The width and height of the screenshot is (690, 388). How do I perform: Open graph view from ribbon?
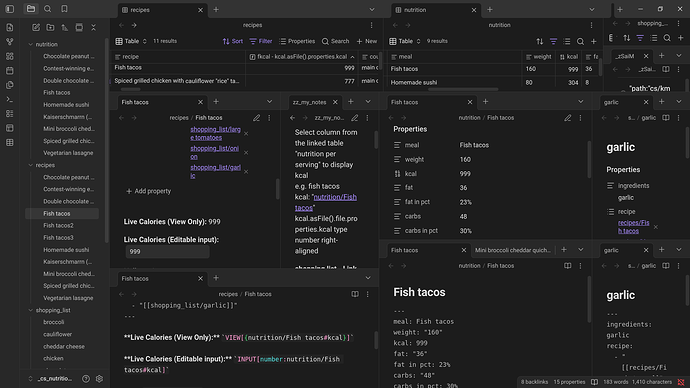(x=10, y=42)
